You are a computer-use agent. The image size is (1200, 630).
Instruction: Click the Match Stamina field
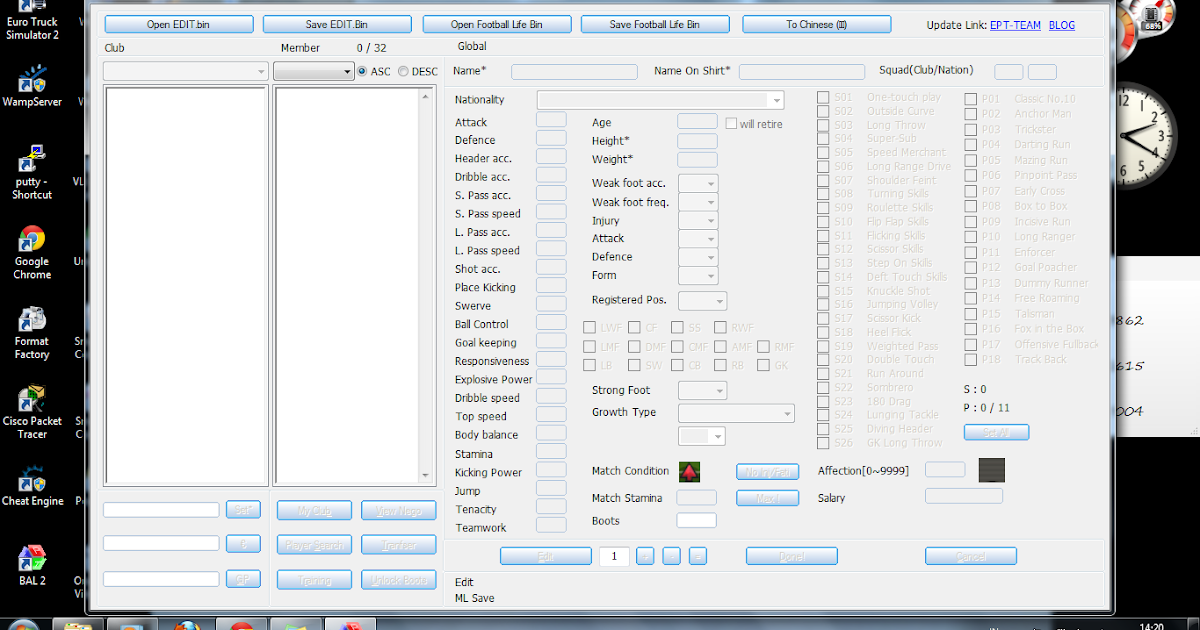coord(697,497)
